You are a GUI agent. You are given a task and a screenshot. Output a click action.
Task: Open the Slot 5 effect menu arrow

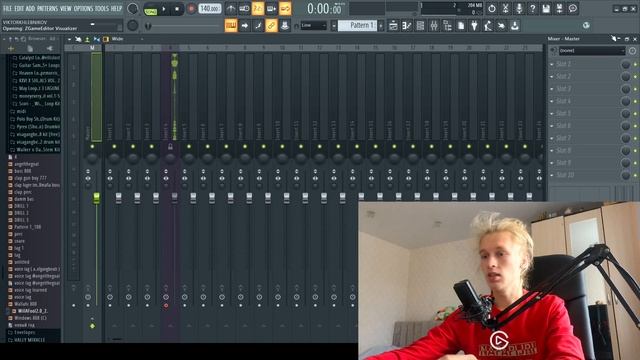pyautogui.click(x=552, y=113)
